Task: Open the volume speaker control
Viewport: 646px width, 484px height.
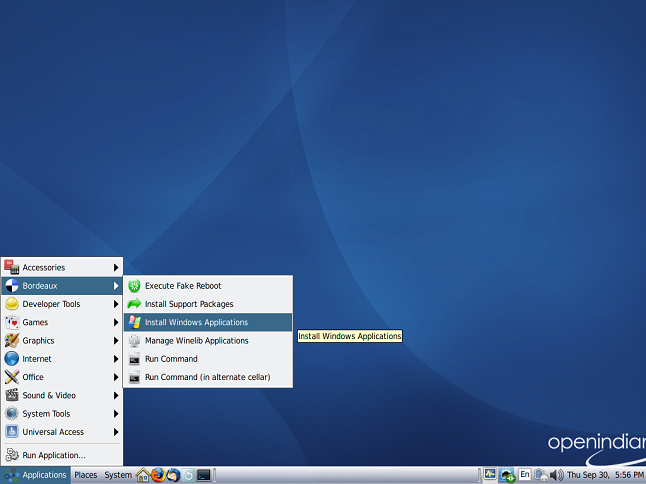Action: (x=557, y=475)
